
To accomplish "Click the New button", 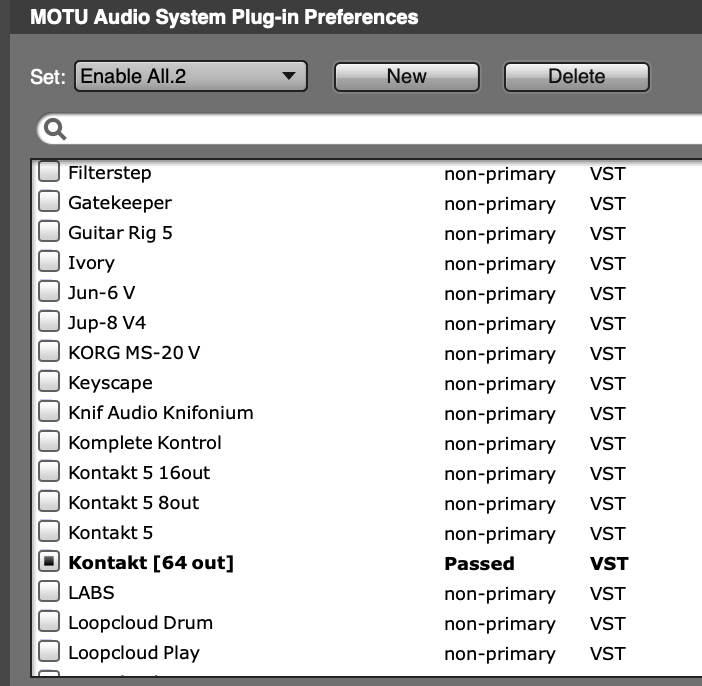I will 407,77.
